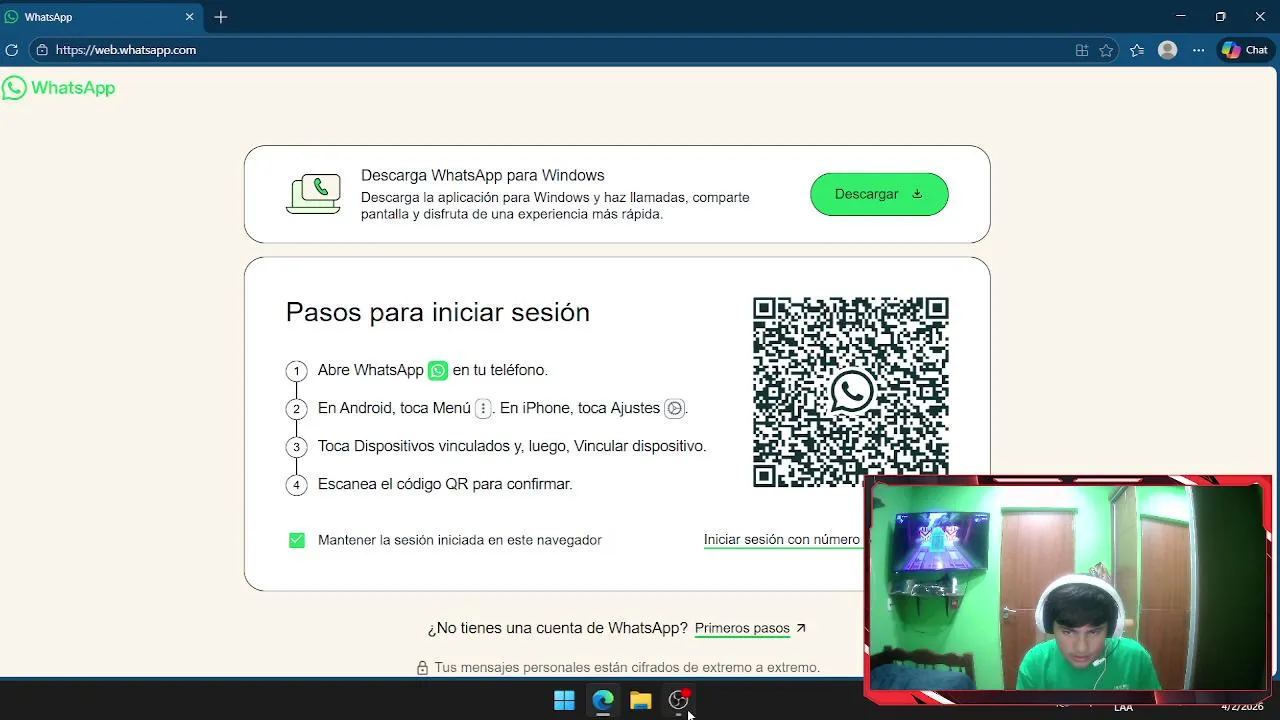
Task: Open File Explorer from the taskbar
Action: (640, 701)
